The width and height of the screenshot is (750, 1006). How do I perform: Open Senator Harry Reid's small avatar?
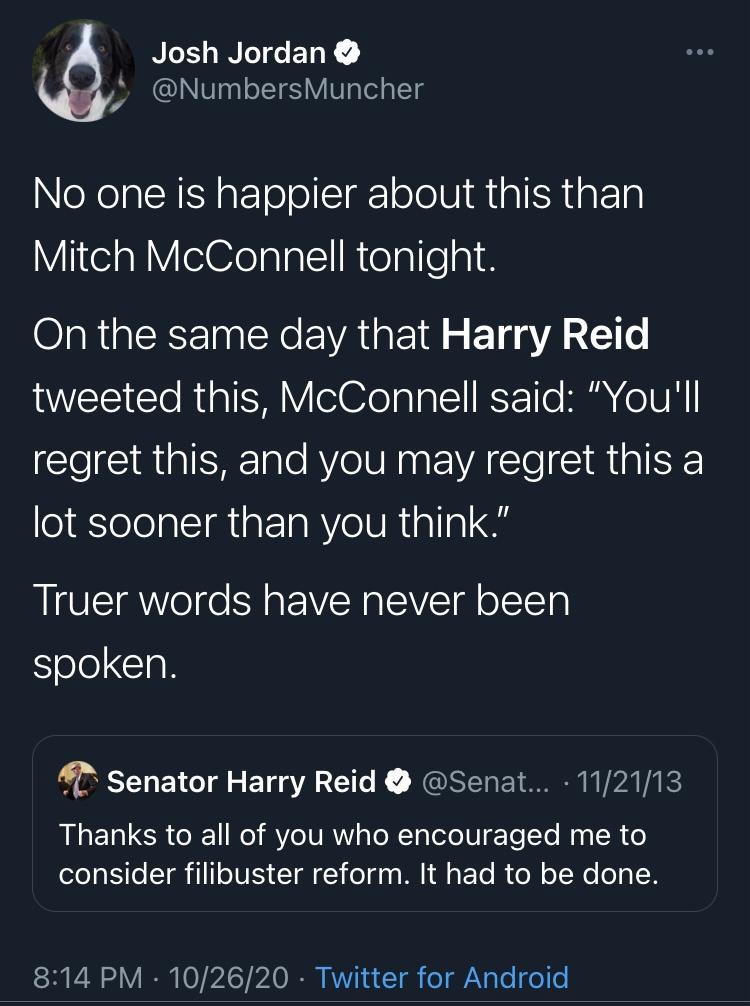78,781
